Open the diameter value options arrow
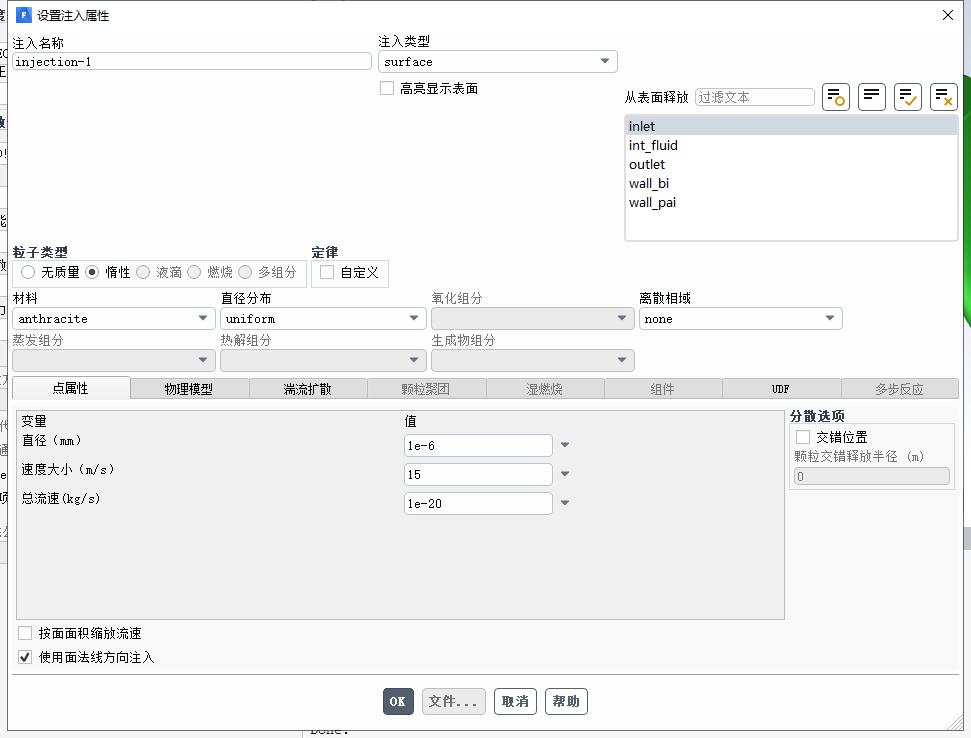The image size is (971, 738). 565,446
